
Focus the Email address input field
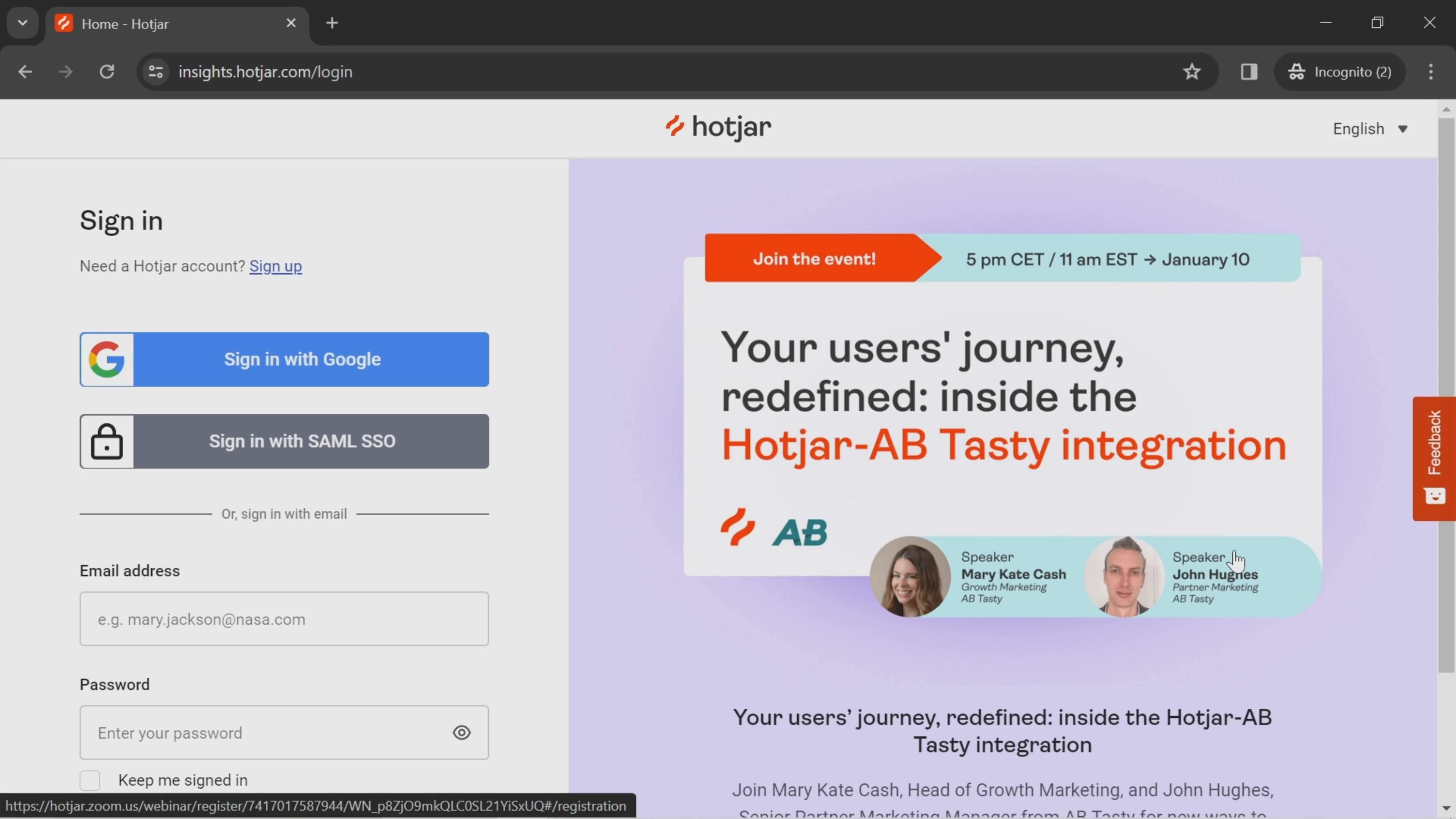[284, 619]
